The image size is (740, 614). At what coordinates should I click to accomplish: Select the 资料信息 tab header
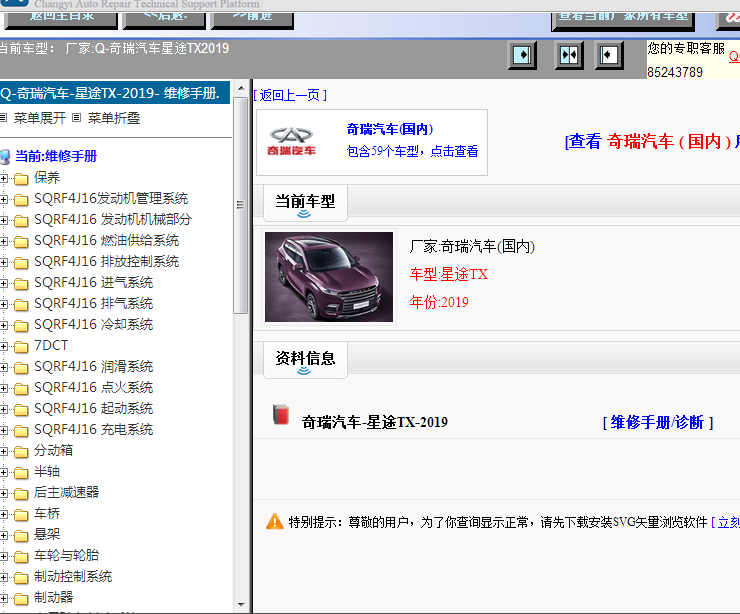pos(305,360)
